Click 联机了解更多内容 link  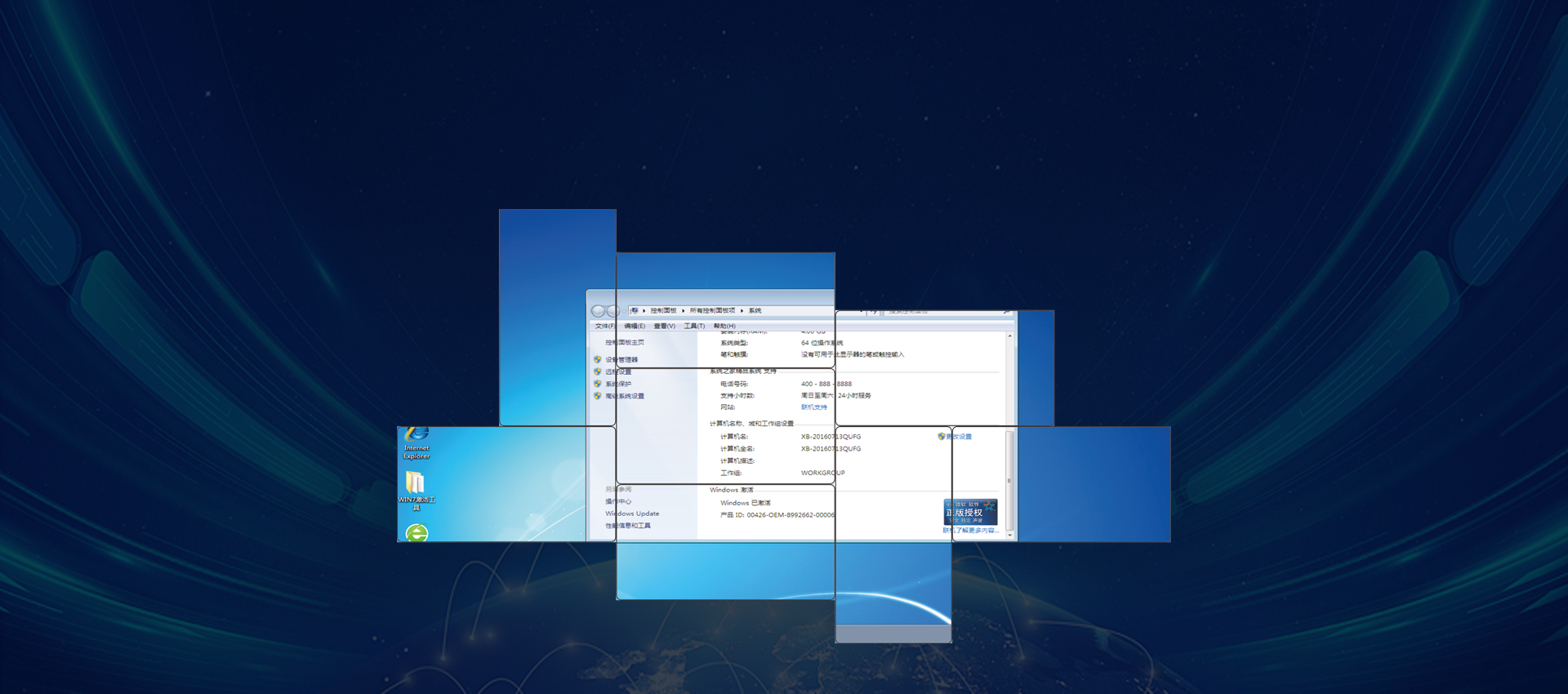click(971, 531)
